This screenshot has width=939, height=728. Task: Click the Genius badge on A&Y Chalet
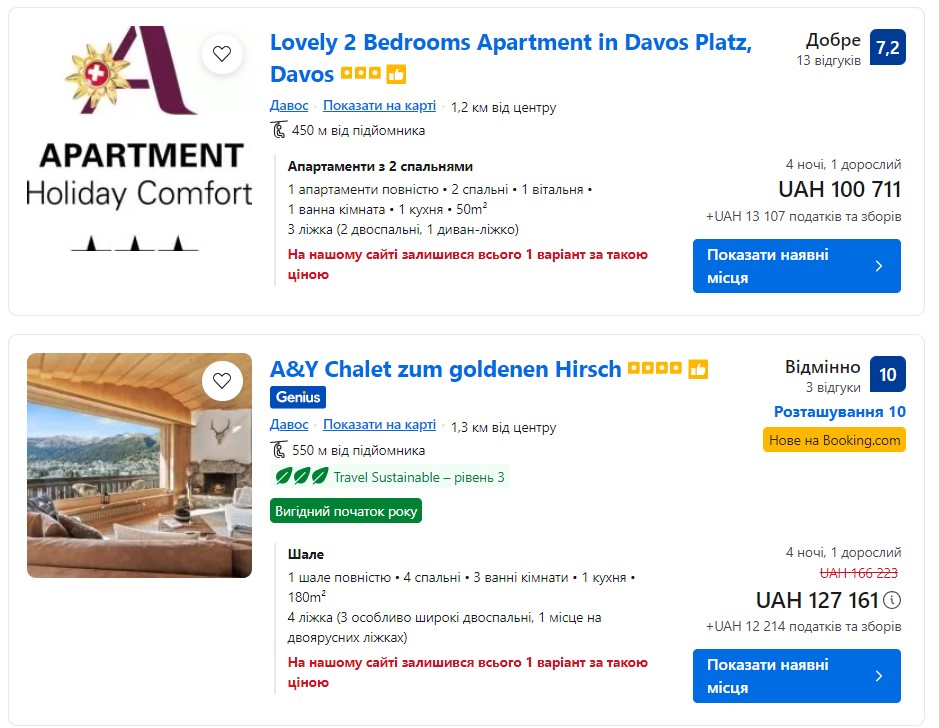[298, 397]
